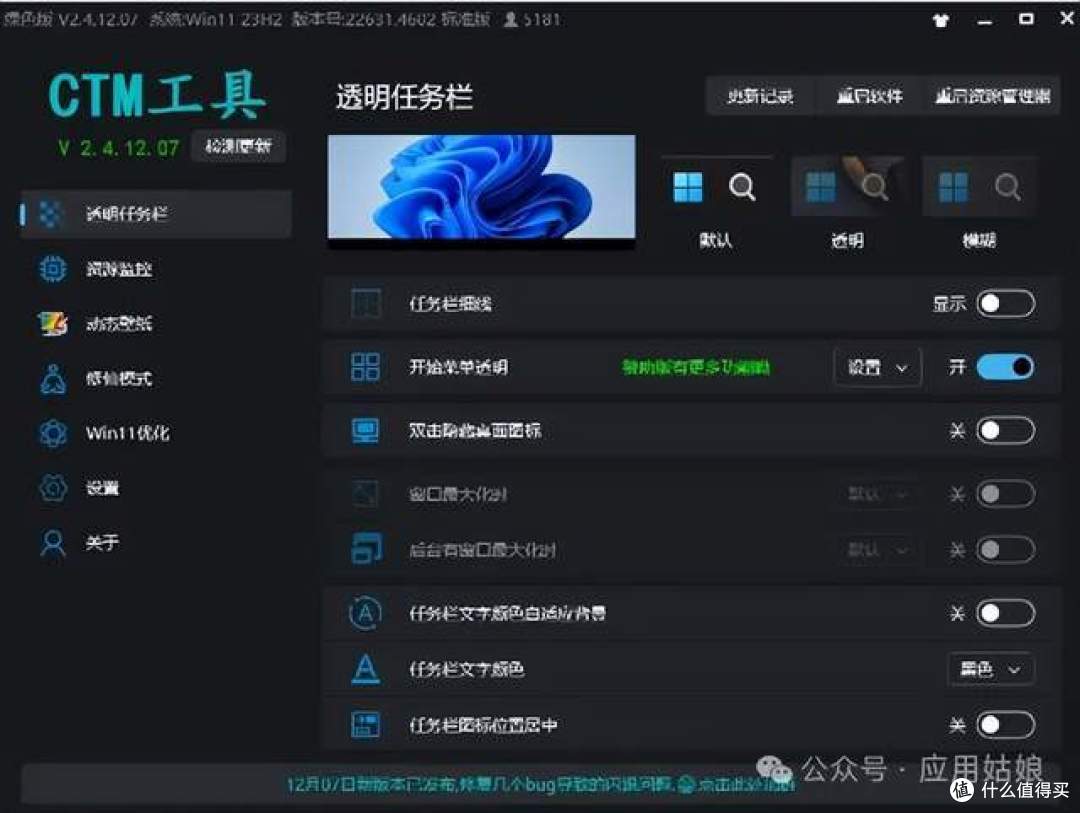The width and height of the screenshot is (1080, 813).
Task: Turn off the 开始菜单透明 switch
Action: click(1006, 367)
